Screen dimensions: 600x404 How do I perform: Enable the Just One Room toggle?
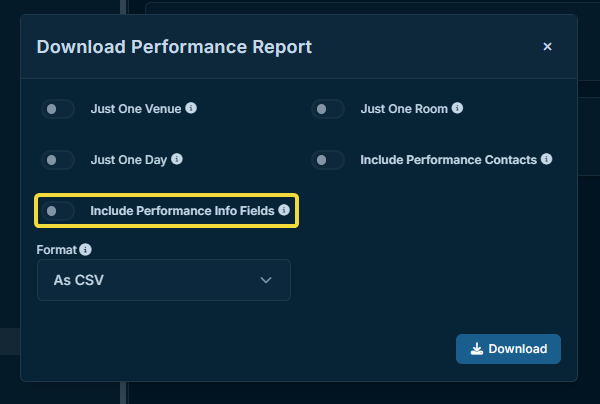click(328, 109)
